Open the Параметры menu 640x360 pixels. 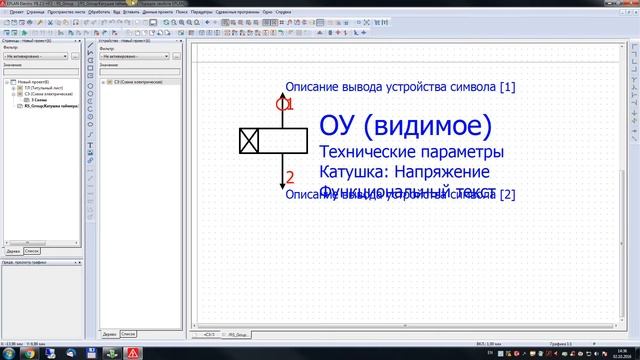pos(202,12)
